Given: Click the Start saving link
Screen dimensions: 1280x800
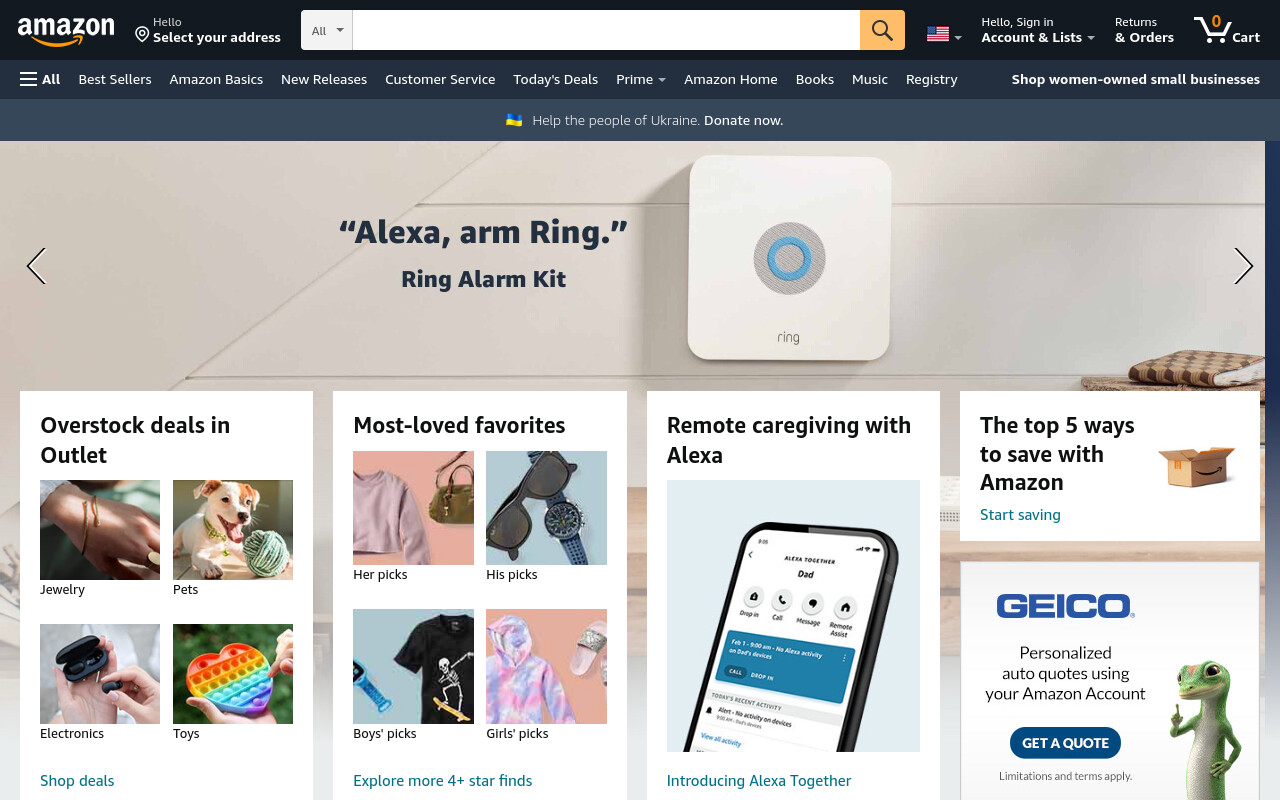Looking at the screenshot, I should tap(1020, 514).
